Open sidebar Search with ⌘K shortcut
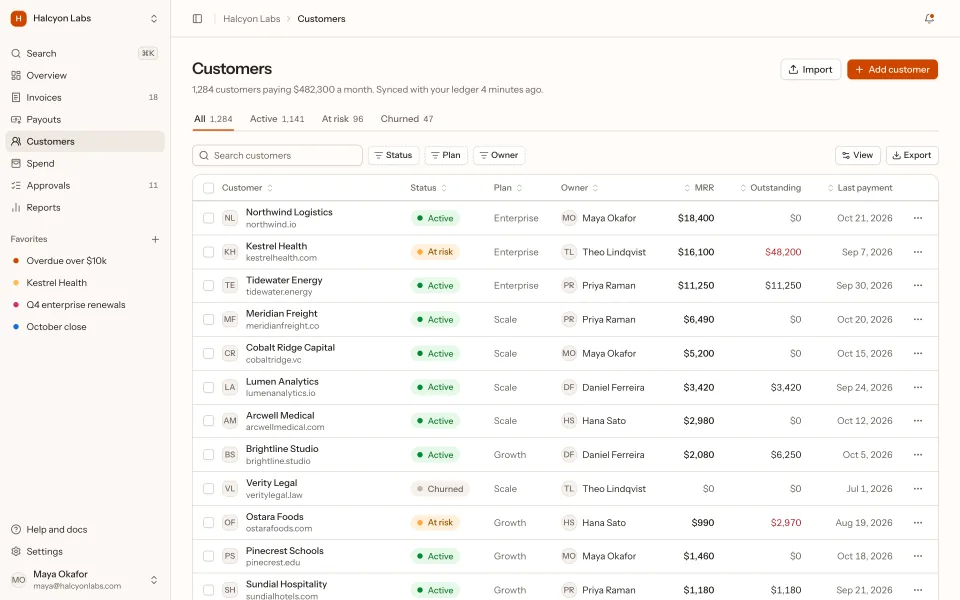 pyautogui.click(x=84, y=53)
